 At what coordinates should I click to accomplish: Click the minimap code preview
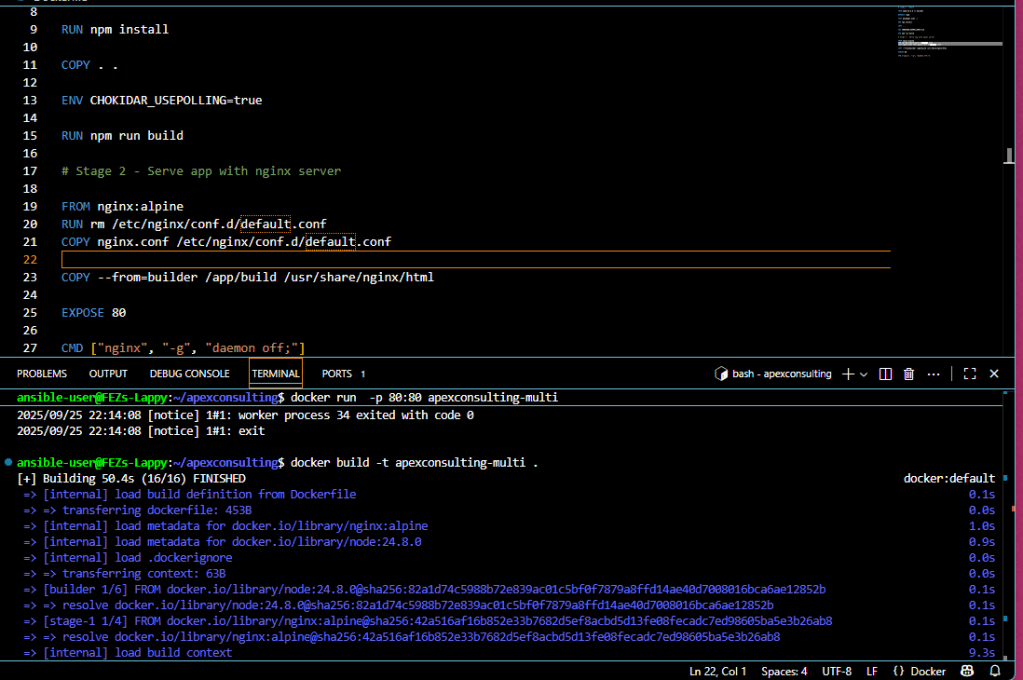pos(948,32)
